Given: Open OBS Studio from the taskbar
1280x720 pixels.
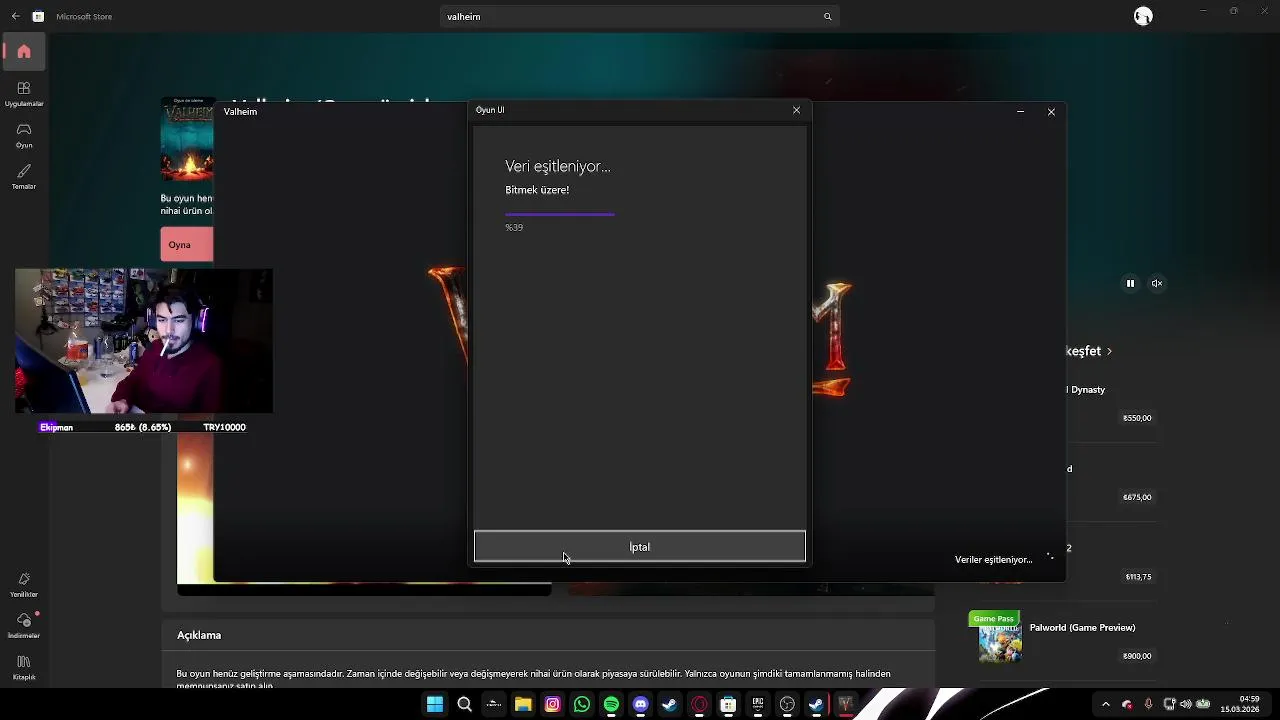Looking at the screenshot, I should tap(787, 705).
